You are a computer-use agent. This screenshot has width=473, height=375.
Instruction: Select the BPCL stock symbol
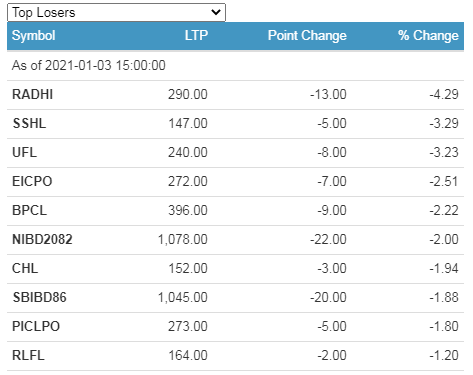[x=29, y=210]
